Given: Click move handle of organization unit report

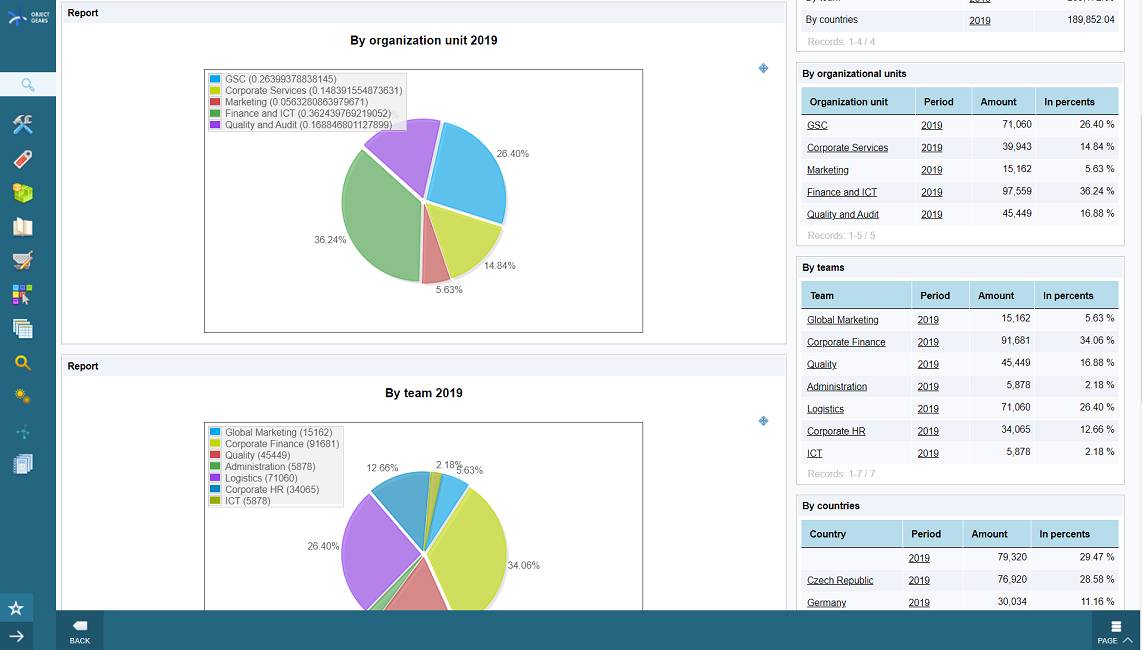Looking at the screenshot, I should pyautogui.click(x=763, y=68).
